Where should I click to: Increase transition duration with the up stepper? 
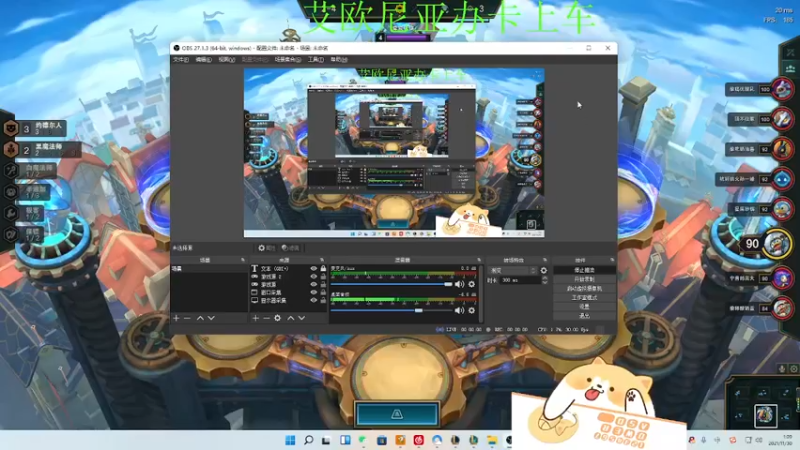click(544, 278)
